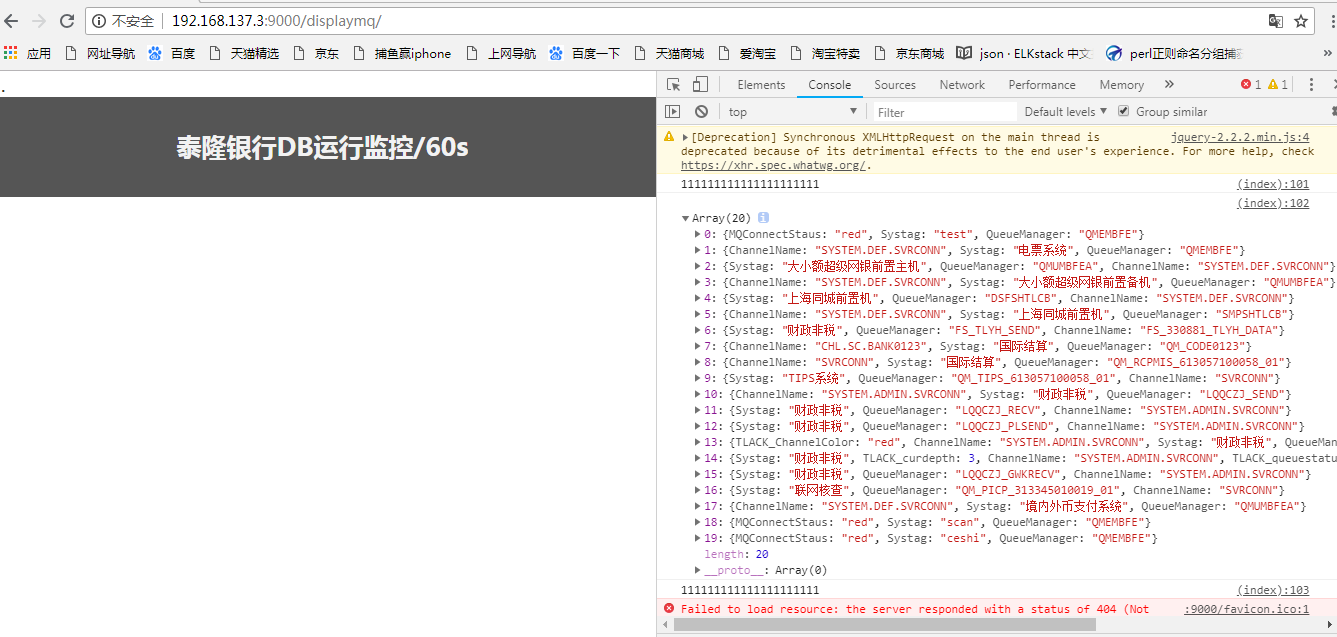
Task: Open the top context dropdown
Action: click(x=792, y=112)
